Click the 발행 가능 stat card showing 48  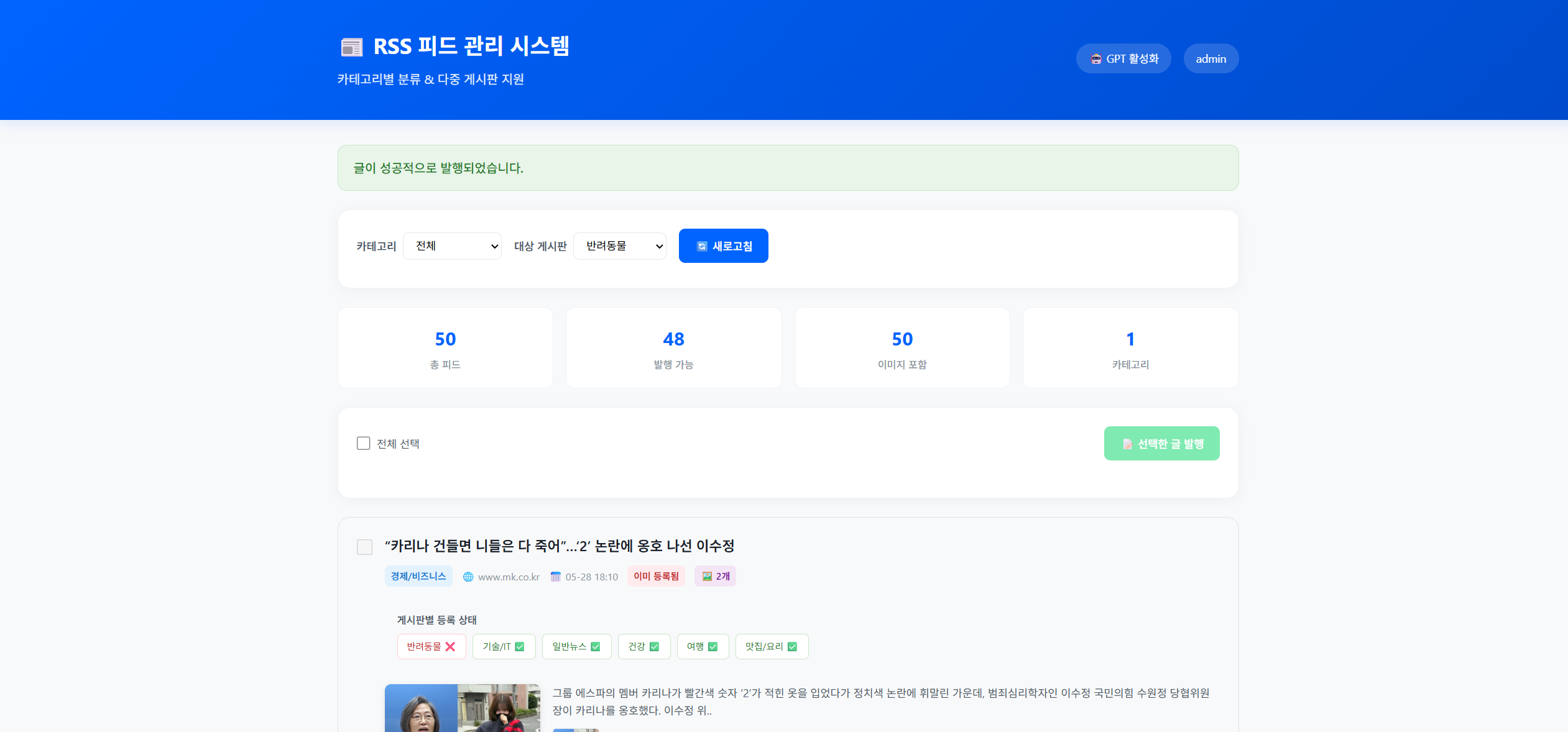[674, 348]
